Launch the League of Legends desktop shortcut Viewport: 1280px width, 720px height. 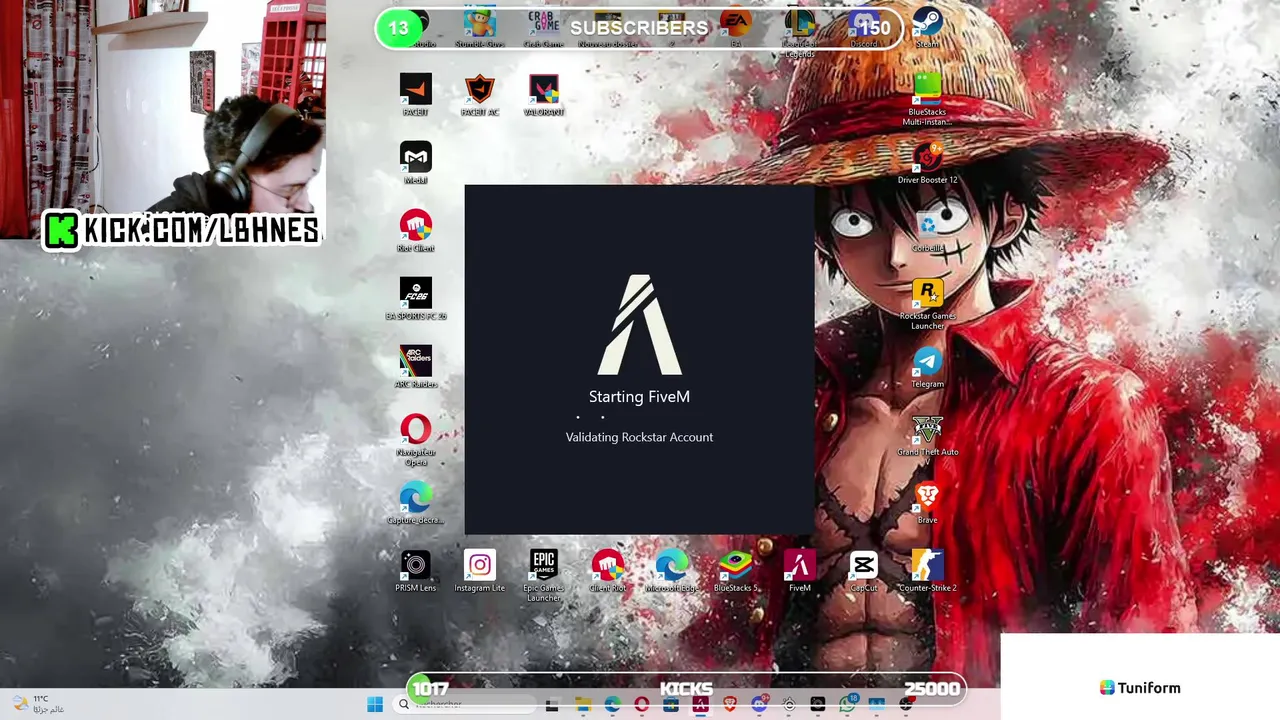(800, 32)
